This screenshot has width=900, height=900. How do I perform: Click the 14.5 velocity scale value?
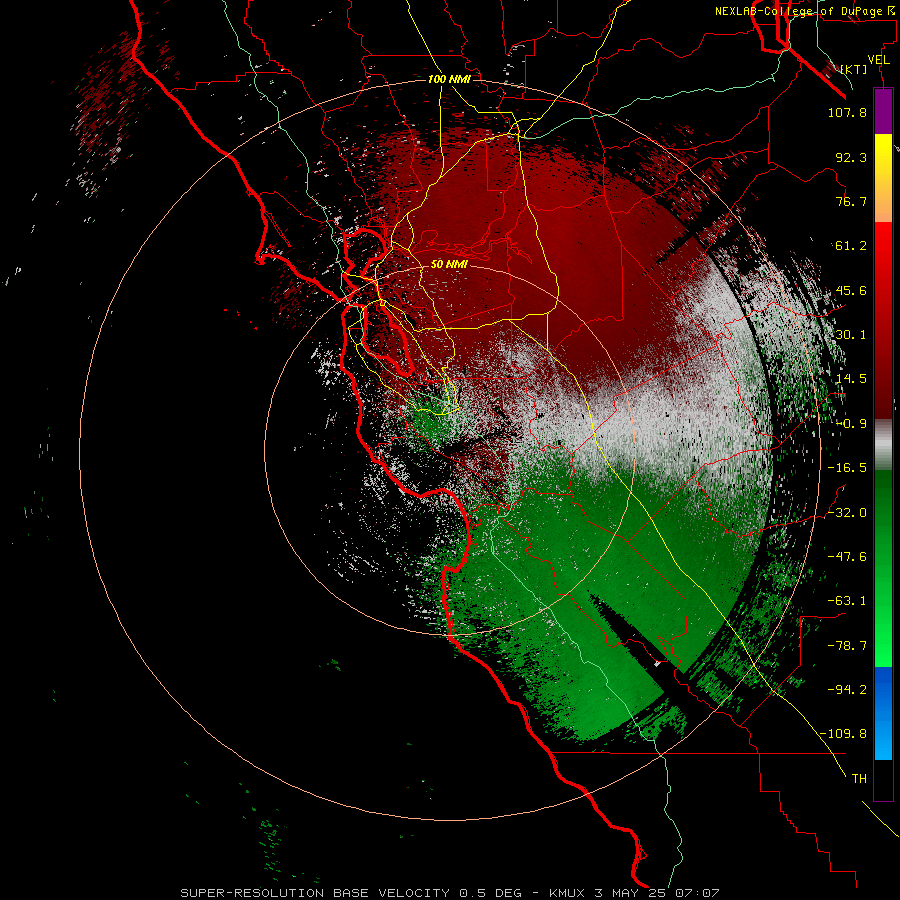tap(851, 379)
